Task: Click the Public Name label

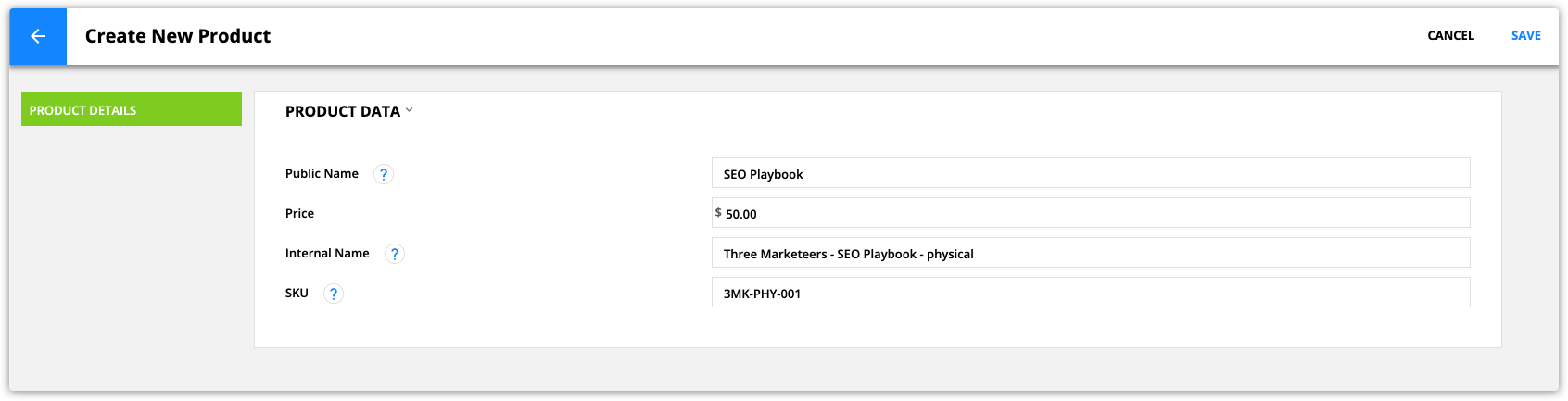Action: [322, 174]
